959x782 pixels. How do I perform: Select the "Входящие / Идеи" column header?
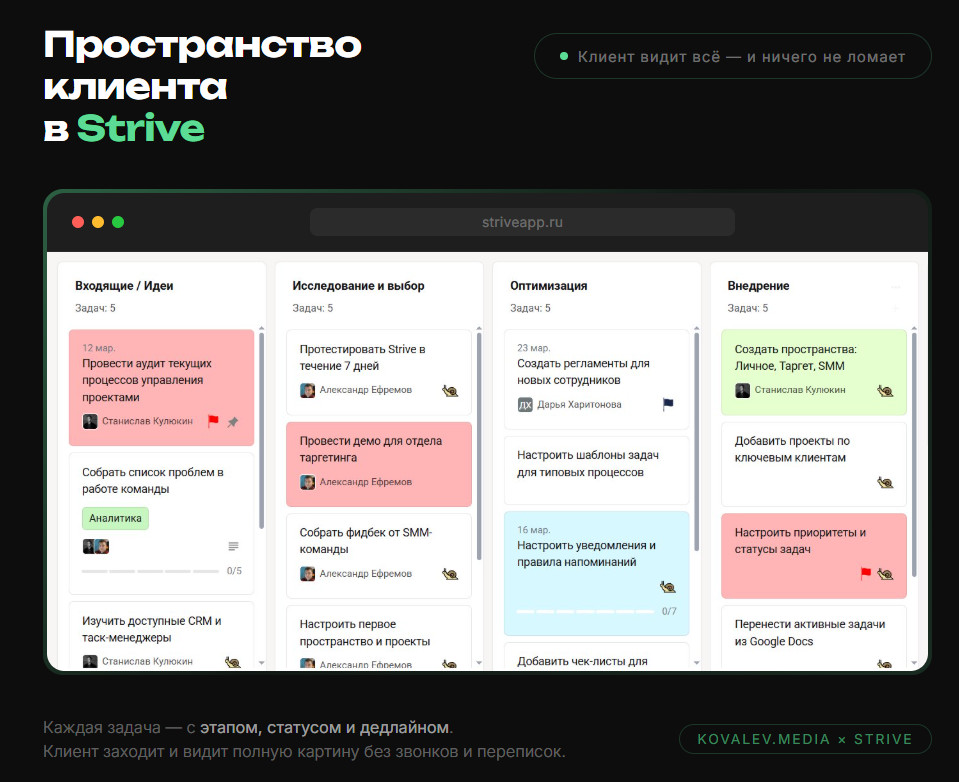click(x=124, y=286)
